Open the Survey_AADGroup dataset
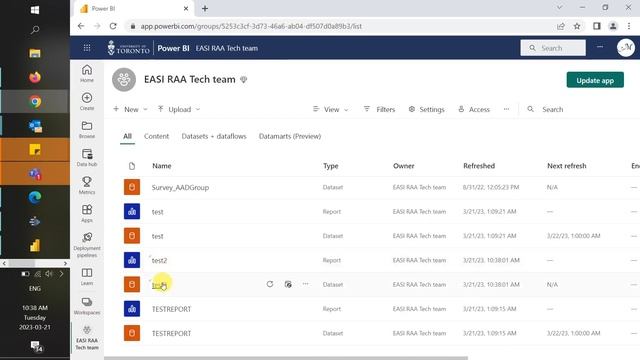640x360 pixels. coord(180,187)
